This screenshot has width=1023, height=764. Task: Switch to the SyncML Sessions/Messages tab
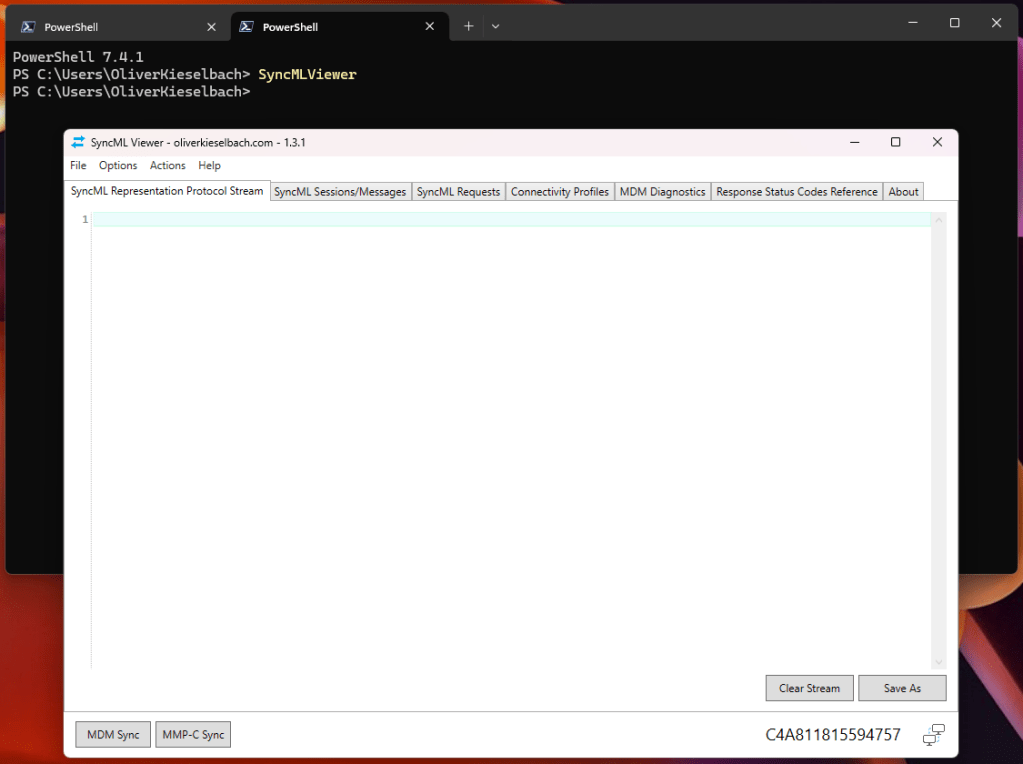[x=340, y=191]
